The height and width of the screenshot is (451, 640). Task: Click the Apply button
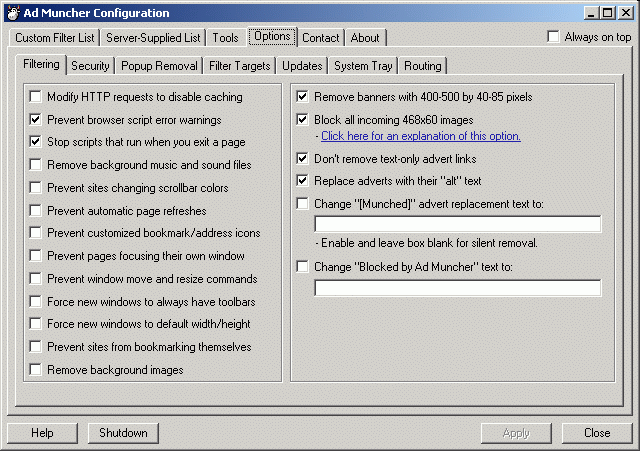[516, 433]
